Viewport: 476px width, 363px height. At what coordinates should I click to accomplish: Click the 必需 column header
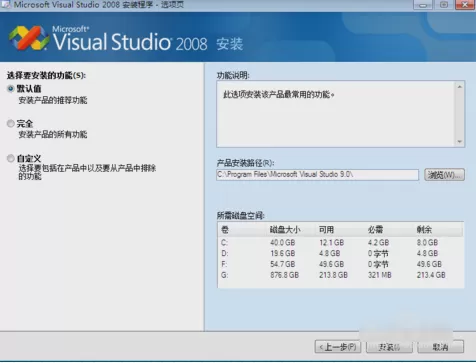point(375,230)
